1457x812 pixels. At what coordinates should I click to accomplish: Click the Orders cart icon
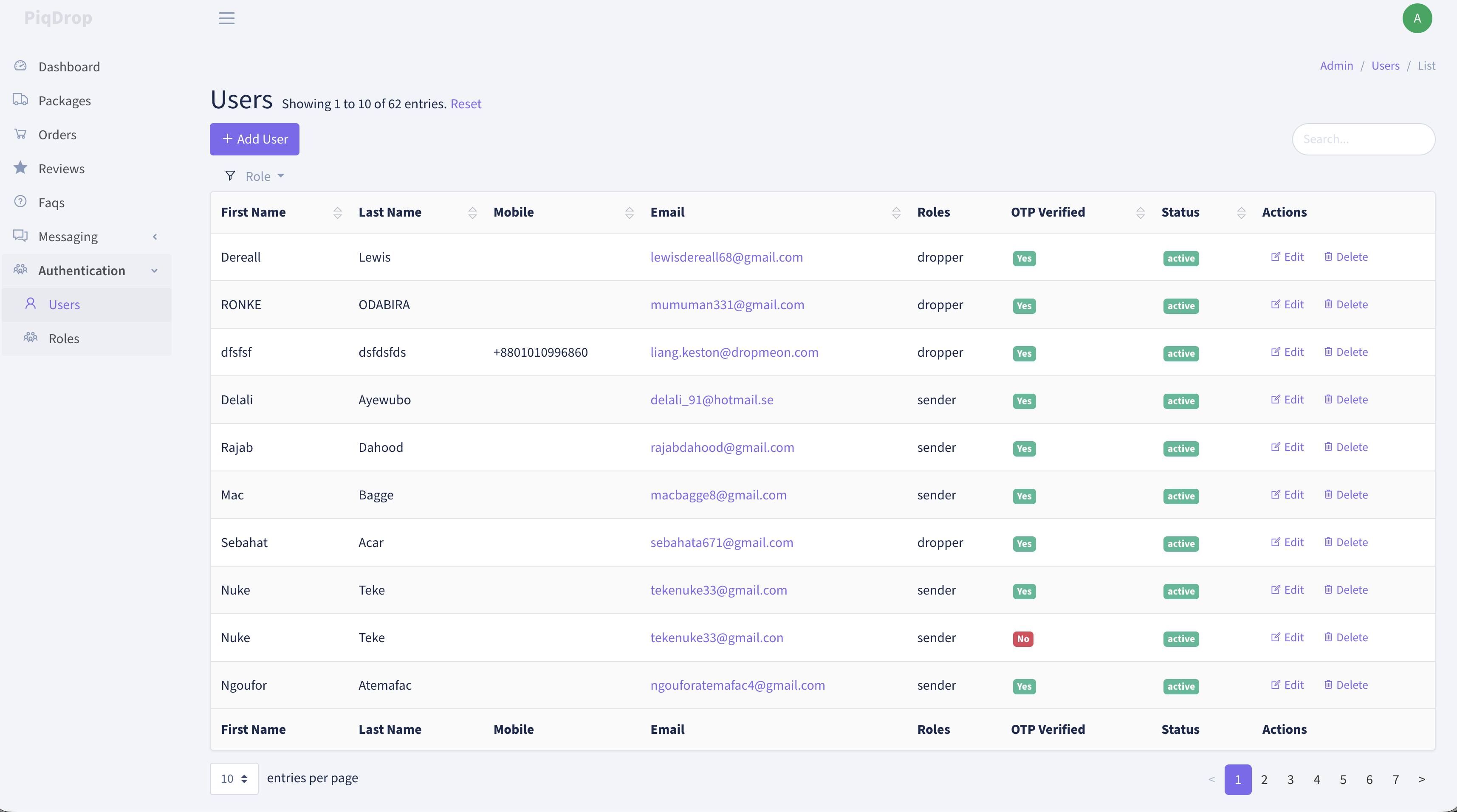pos(20,134)
